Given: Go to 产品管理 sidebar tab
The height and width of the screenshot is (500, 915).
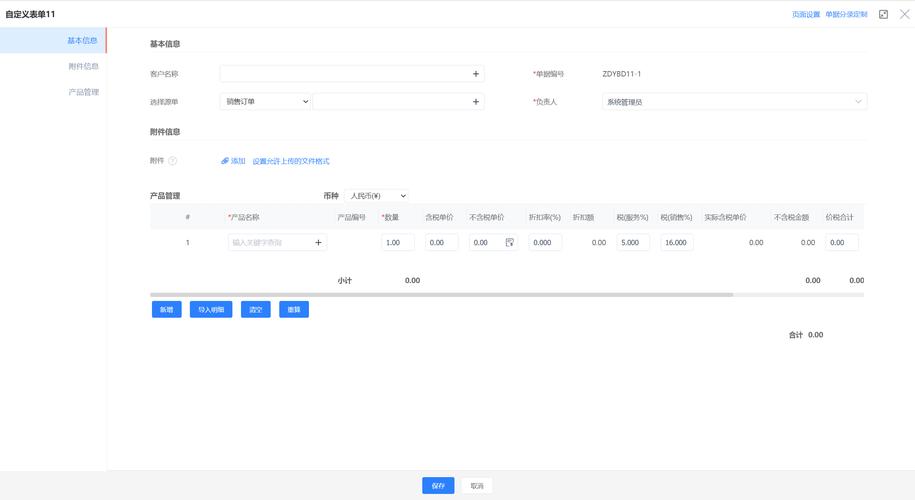Looking at the screenshot, I should [x=83, y=92].
